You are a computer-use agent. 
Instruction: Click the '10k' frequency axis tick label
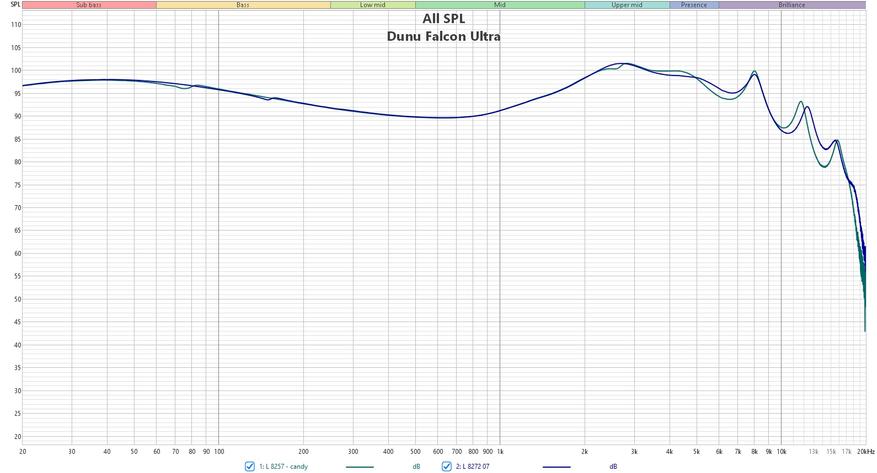(x=781, y=451)
